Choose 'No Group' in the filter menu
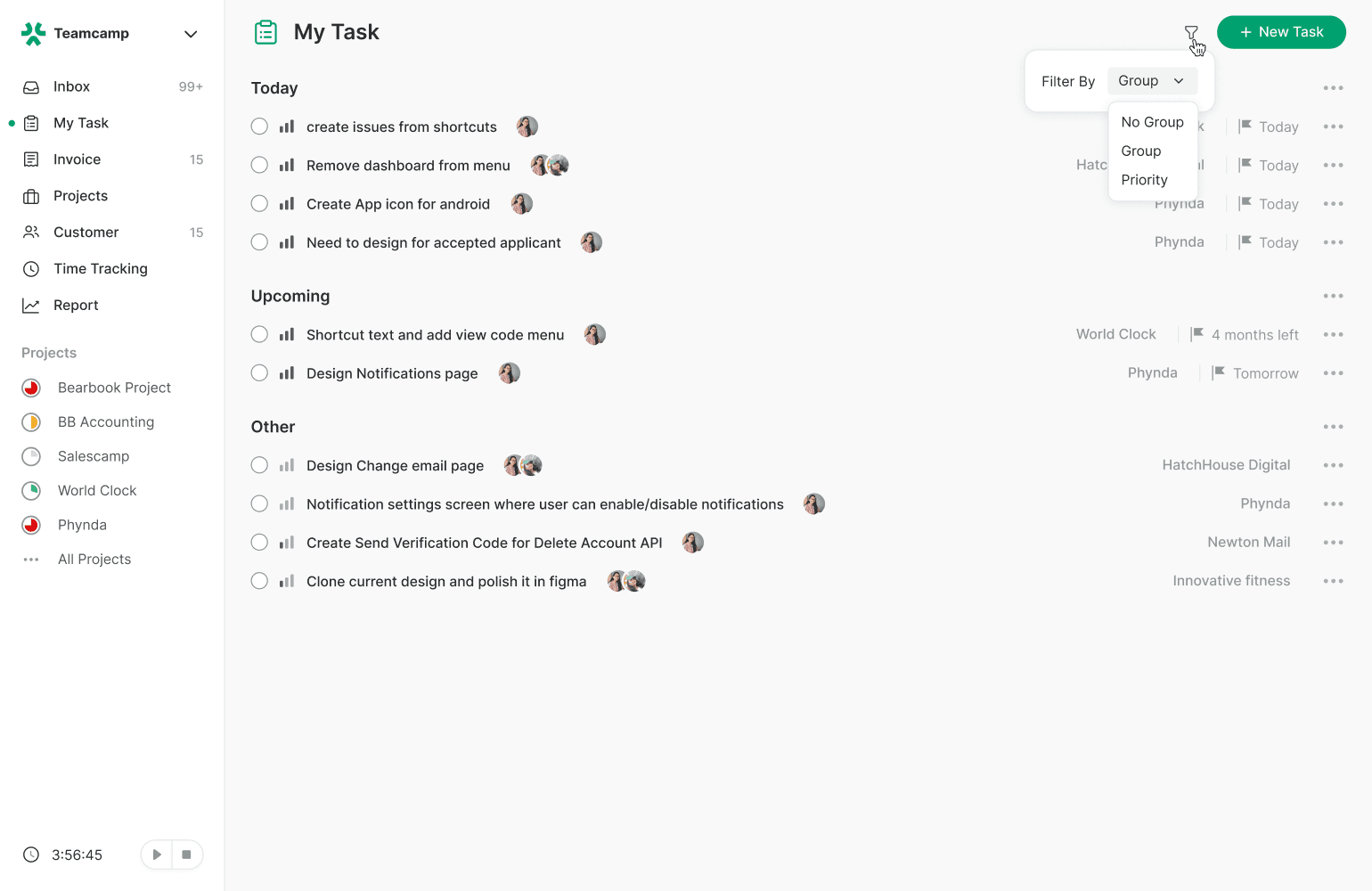Image resolution: width=1372 pixels, height=891 pixels. tap(1152, 122)
